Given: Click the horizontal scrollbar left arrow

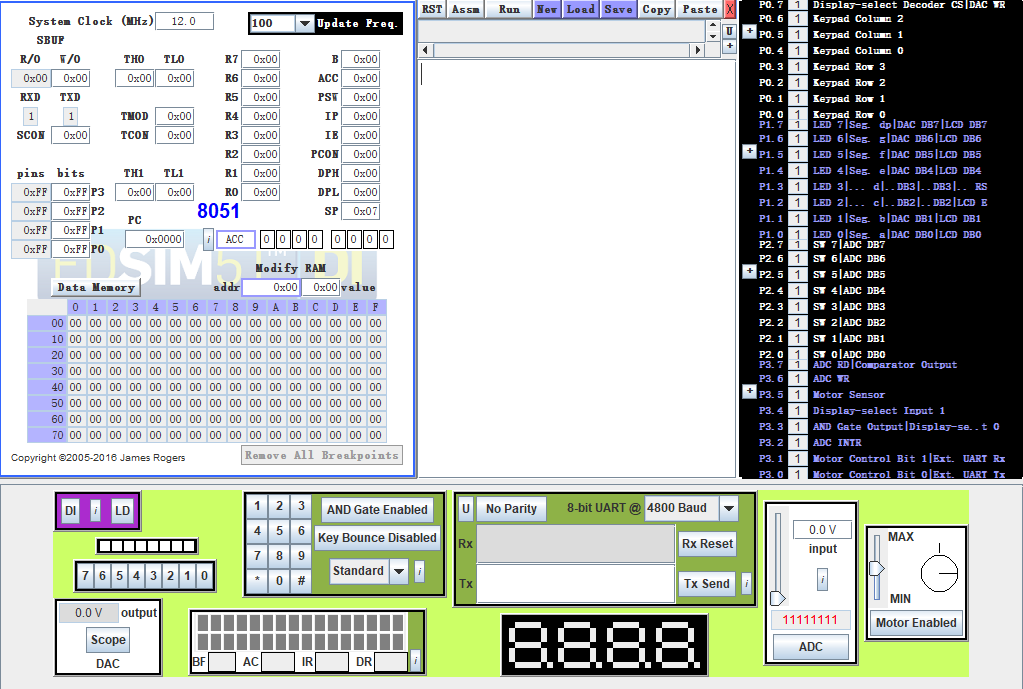Looking at the screenshot, I should (x=425, y=50).
